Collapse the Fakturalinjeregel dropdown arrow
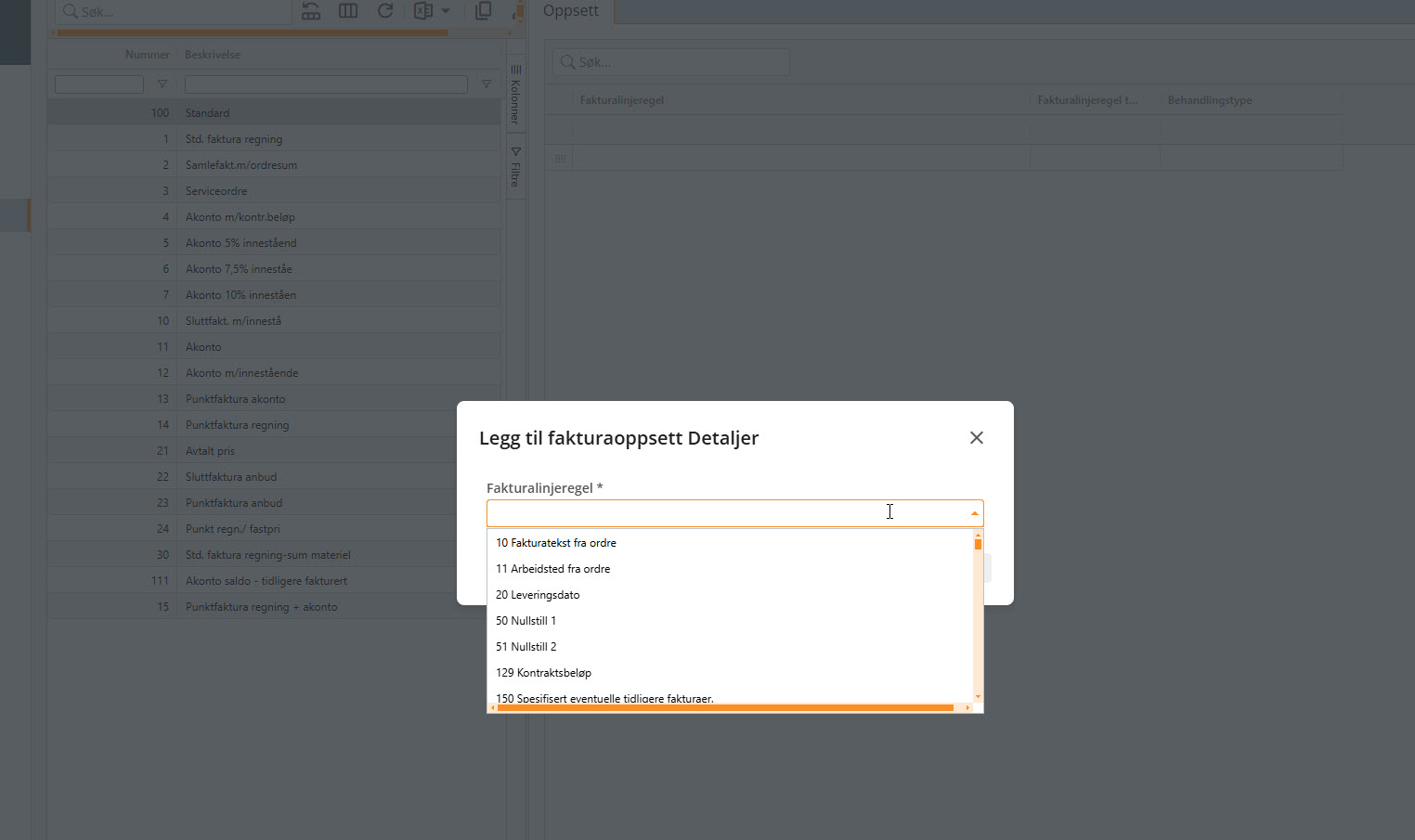The width and height of the screenshot is (1415, 840). [974, 513]
